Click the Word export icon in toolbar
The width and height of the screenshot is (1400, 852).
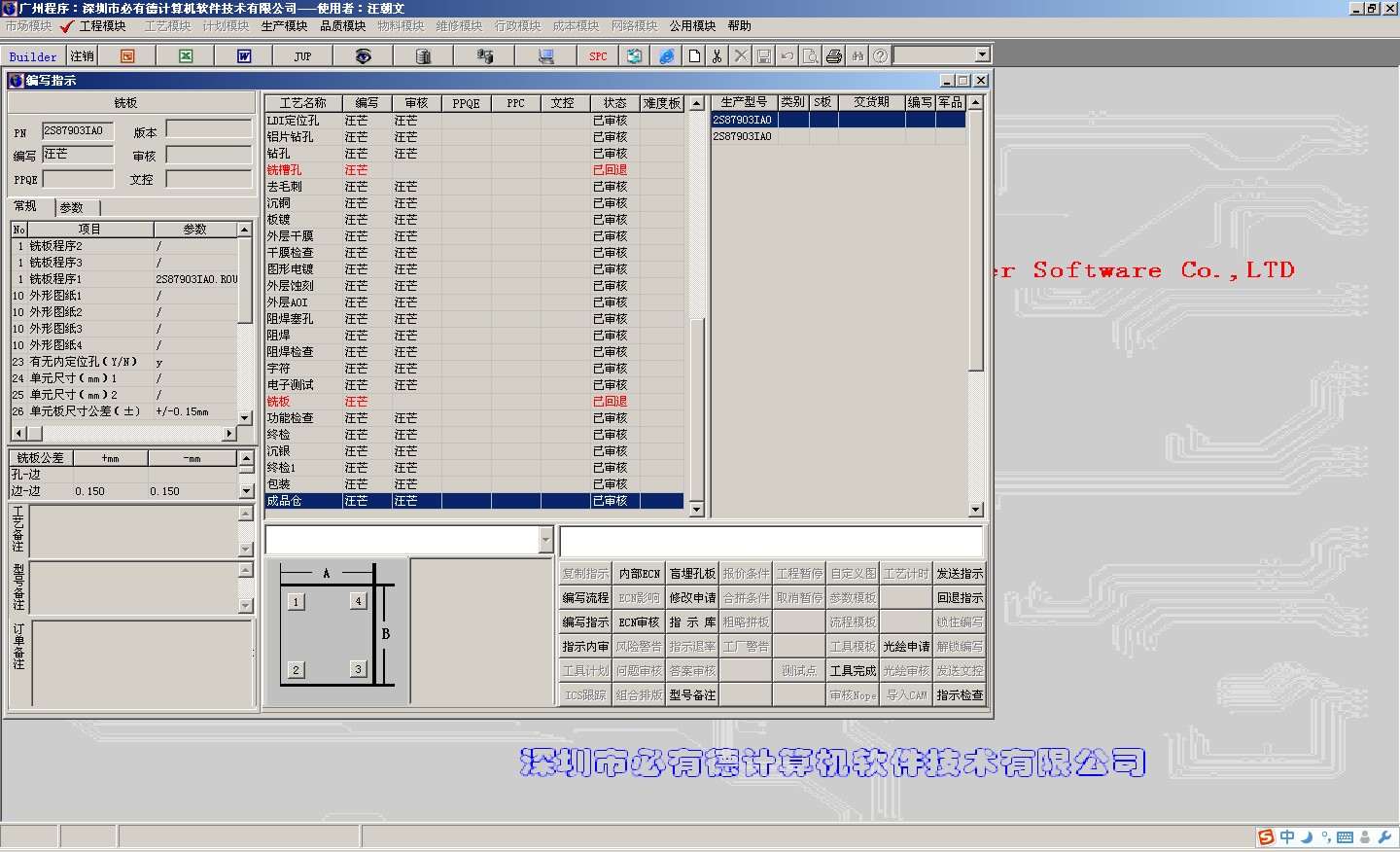click(244, 56)
